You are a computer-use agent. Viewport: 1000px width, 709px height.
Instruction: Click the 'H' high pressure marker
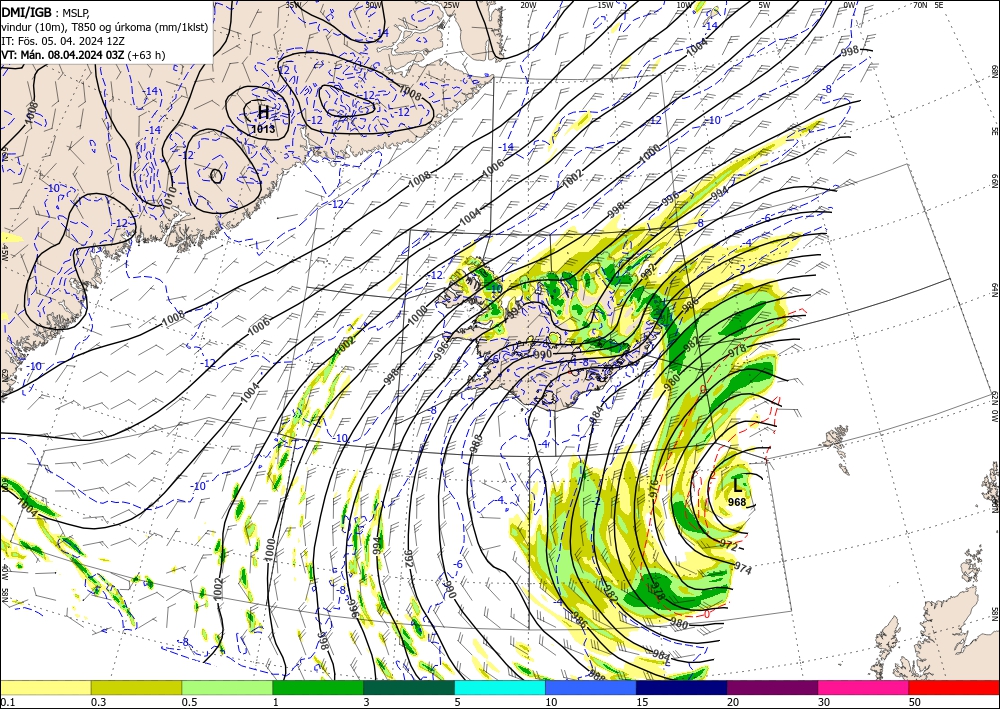[263, 113]
